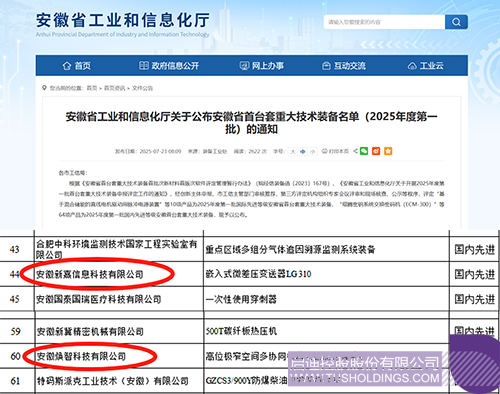Image resolution: width=500 pixels, height=394 pixels.
Task: Click the 首页 breadcrumb link
Action: [92, 88]
